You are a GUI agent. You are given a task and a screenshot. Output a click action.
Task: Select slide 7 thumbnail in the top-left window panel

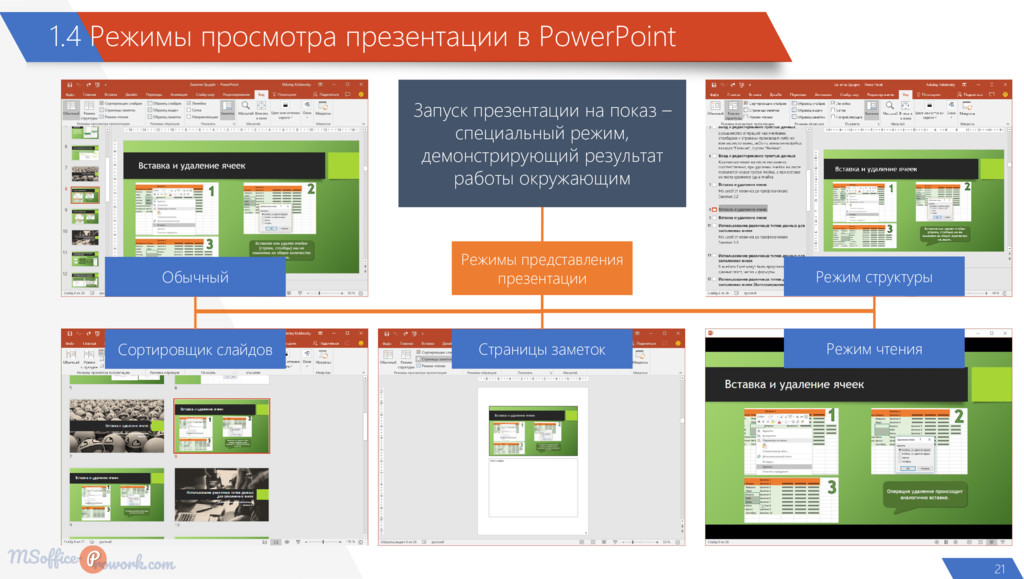(x=85, y=174)
